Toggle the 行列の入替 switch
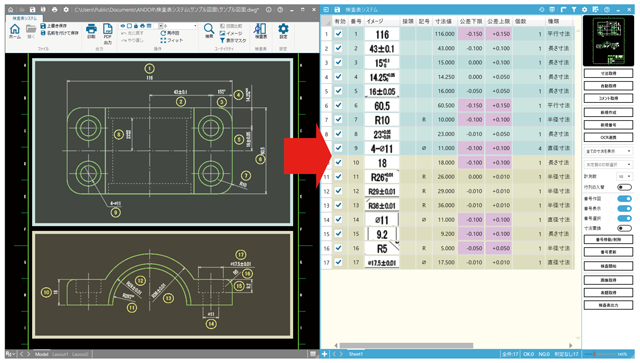Viewport: 640px width, 363px height. click(x=624, y=187)
